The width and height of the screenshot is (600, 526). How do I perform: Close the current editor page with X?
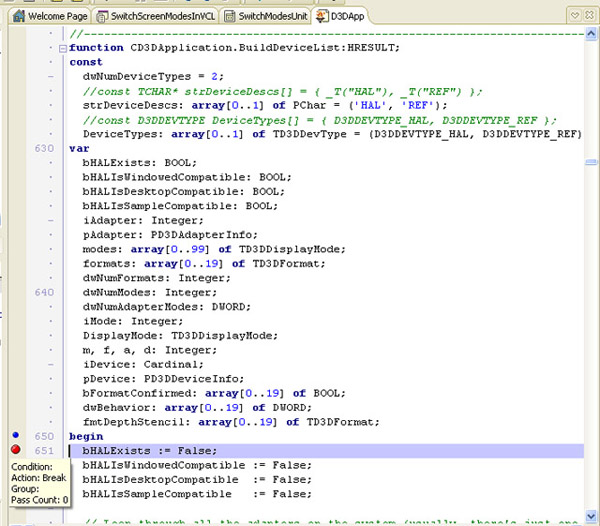point(589,15)
